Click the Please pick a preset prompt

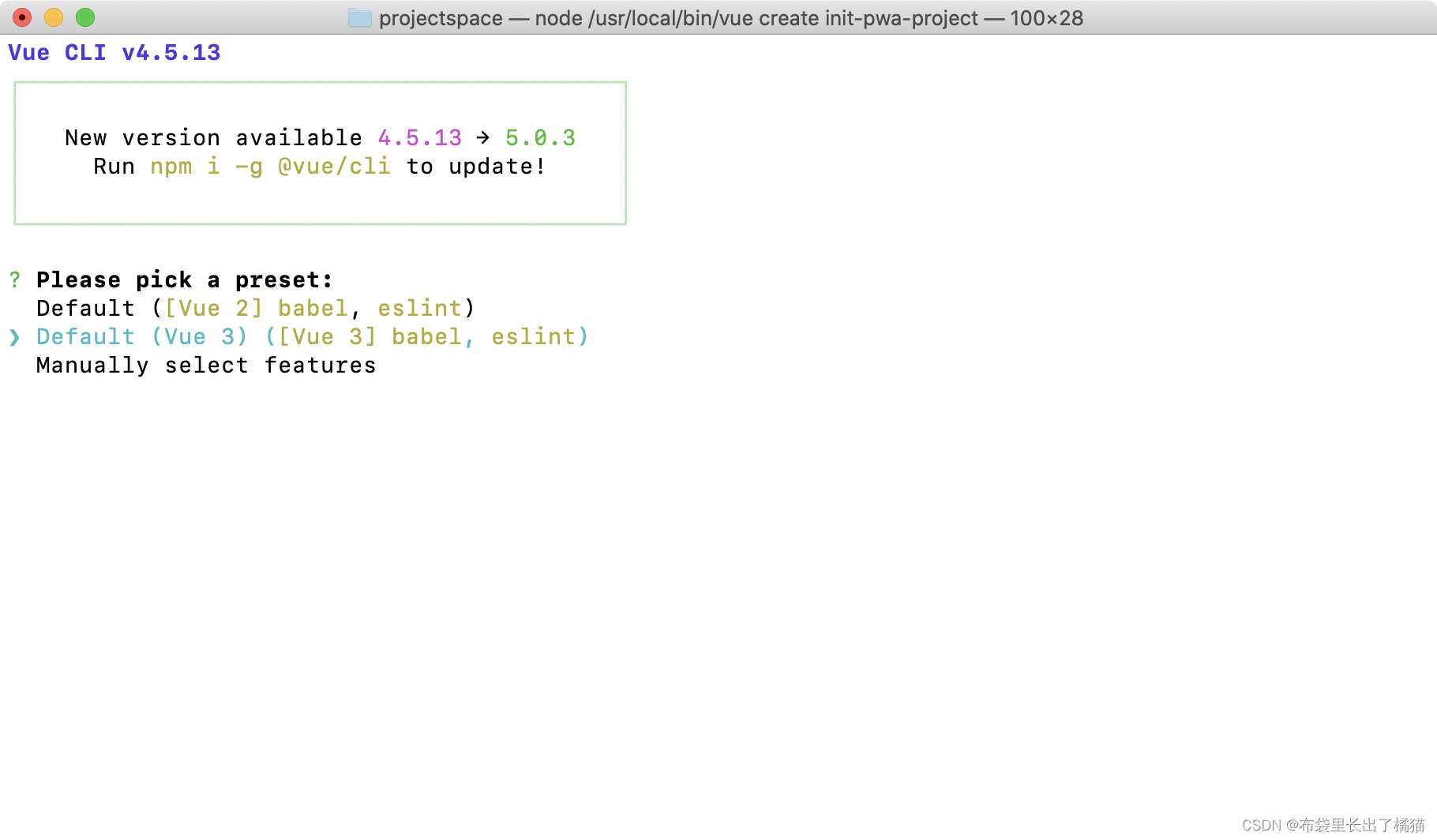[x=185, y=279]
